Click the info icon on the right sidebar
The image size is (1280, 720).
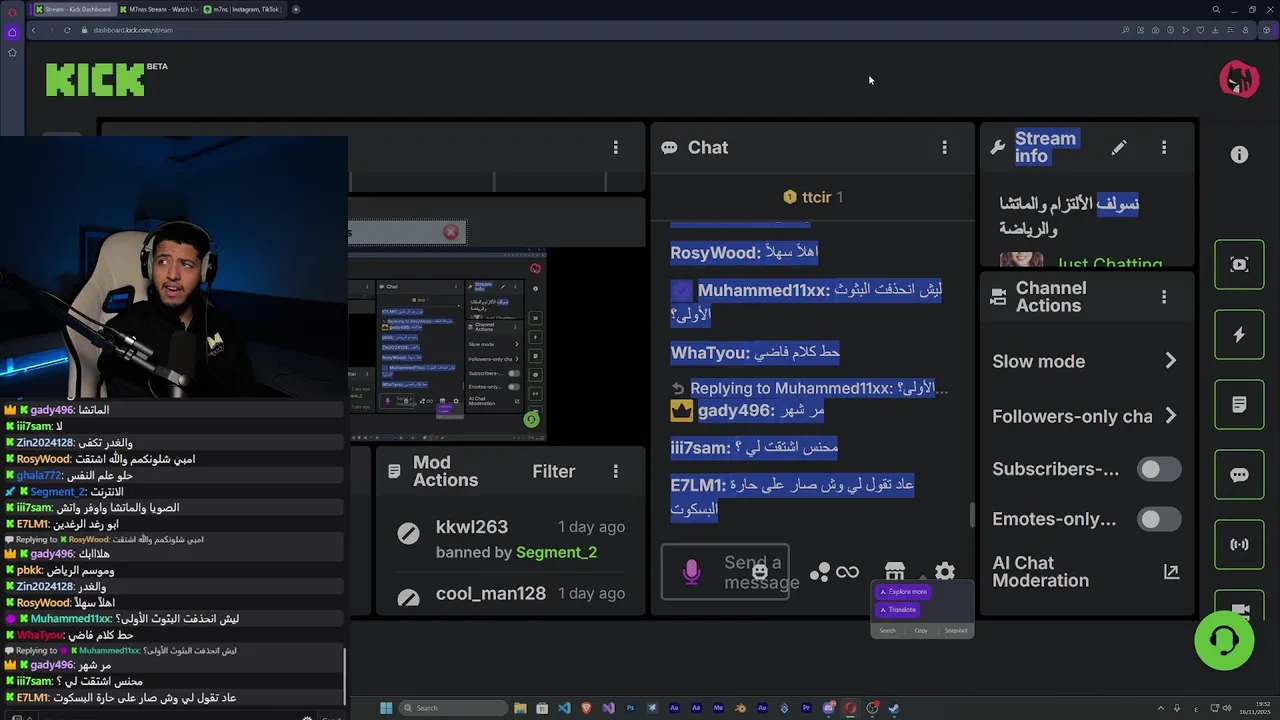click(x=1239, y=154)
